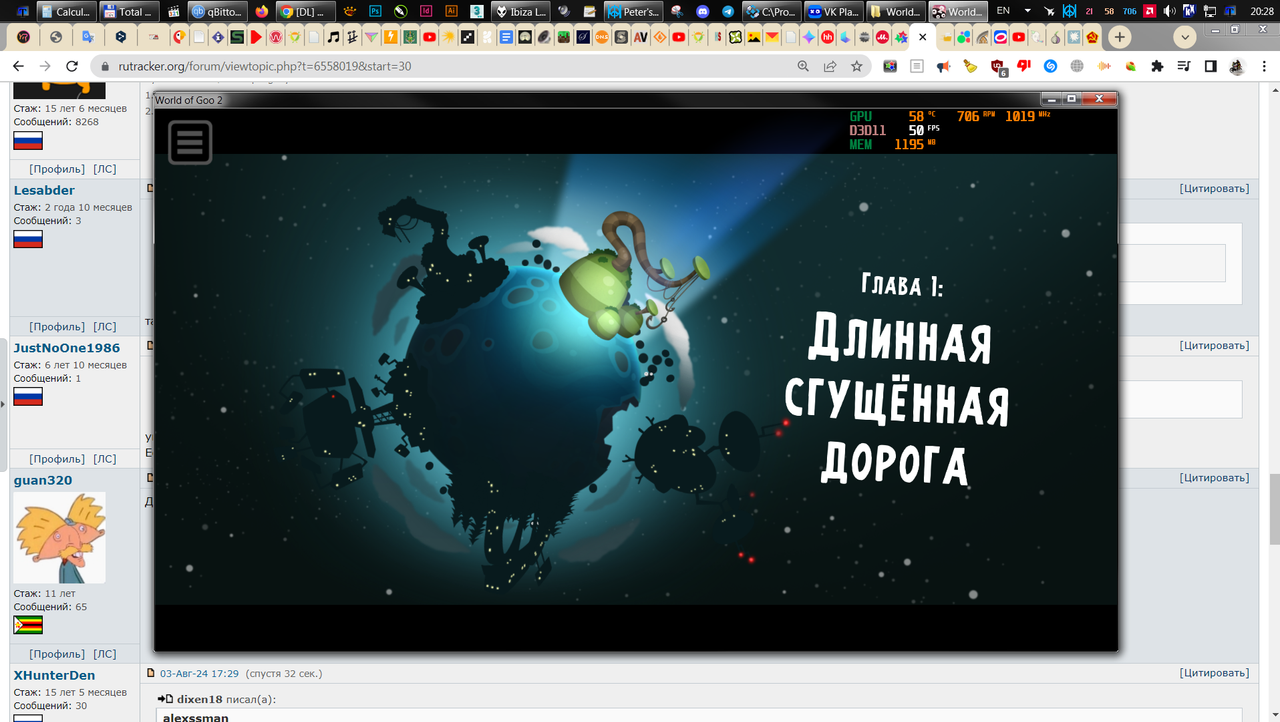
Task: Click [Профиль] under guan320
Action: [57, 654]
